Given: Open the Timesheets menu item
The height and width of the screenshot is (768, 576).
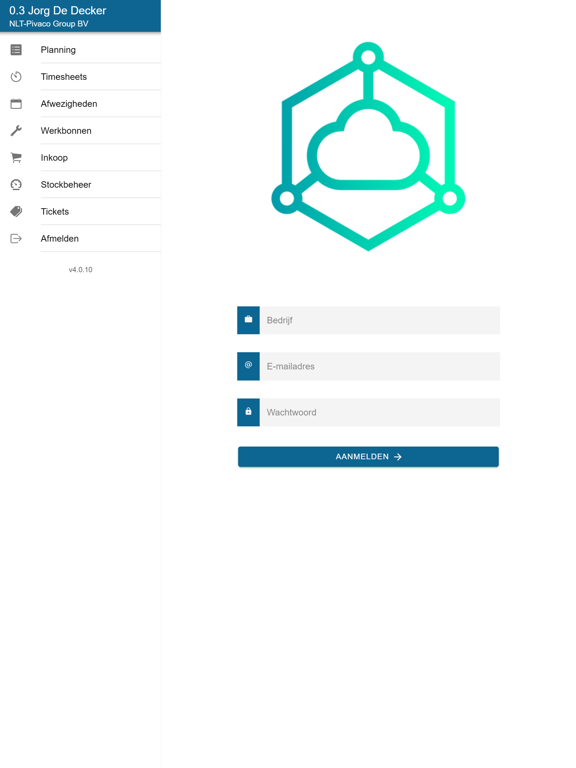Looking at the screenshot, I should pos(80,76).
